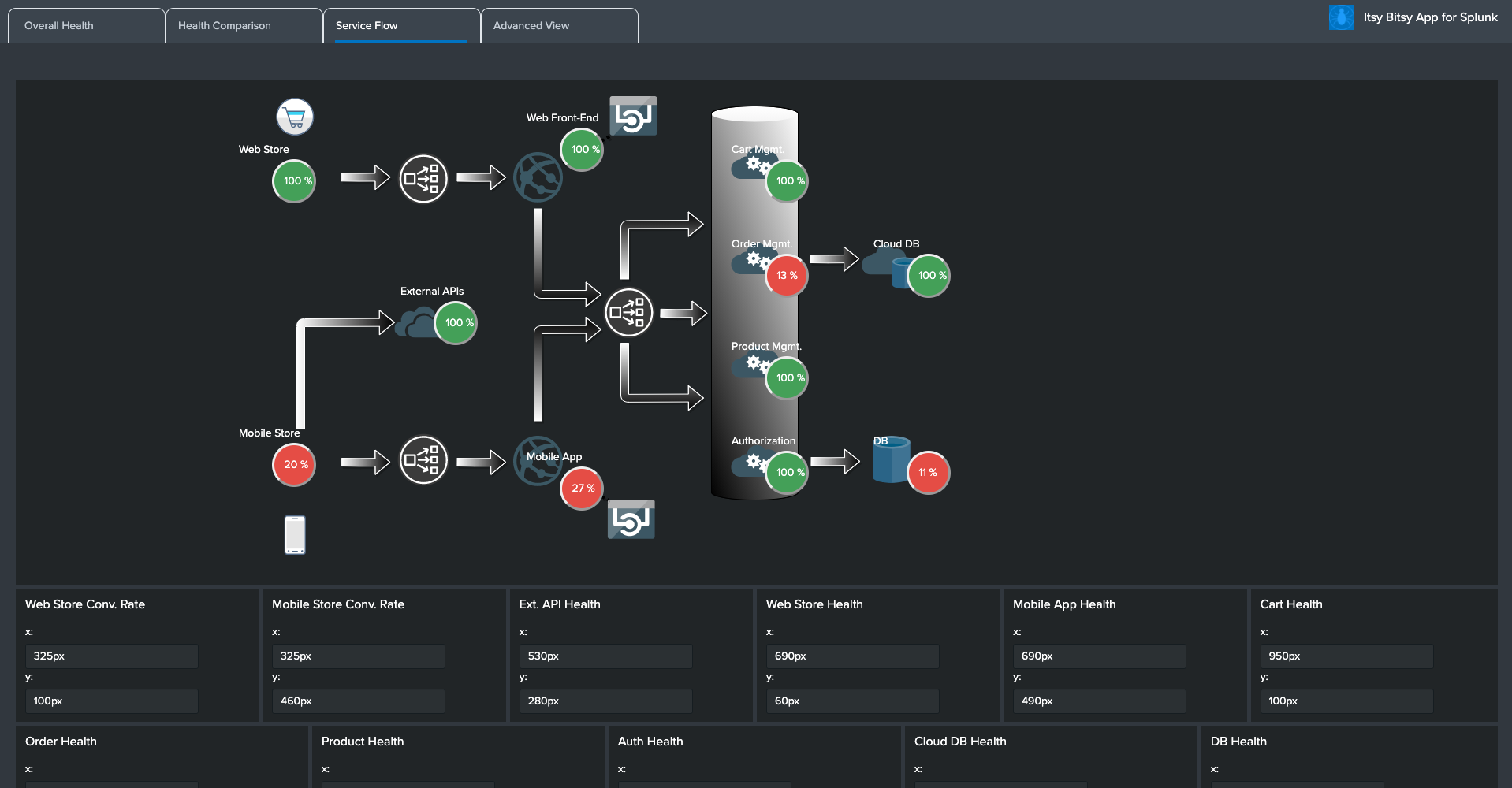Click the Cloud DB Health panel title
Screen dimensions: 1512x788
coord(960,742)
